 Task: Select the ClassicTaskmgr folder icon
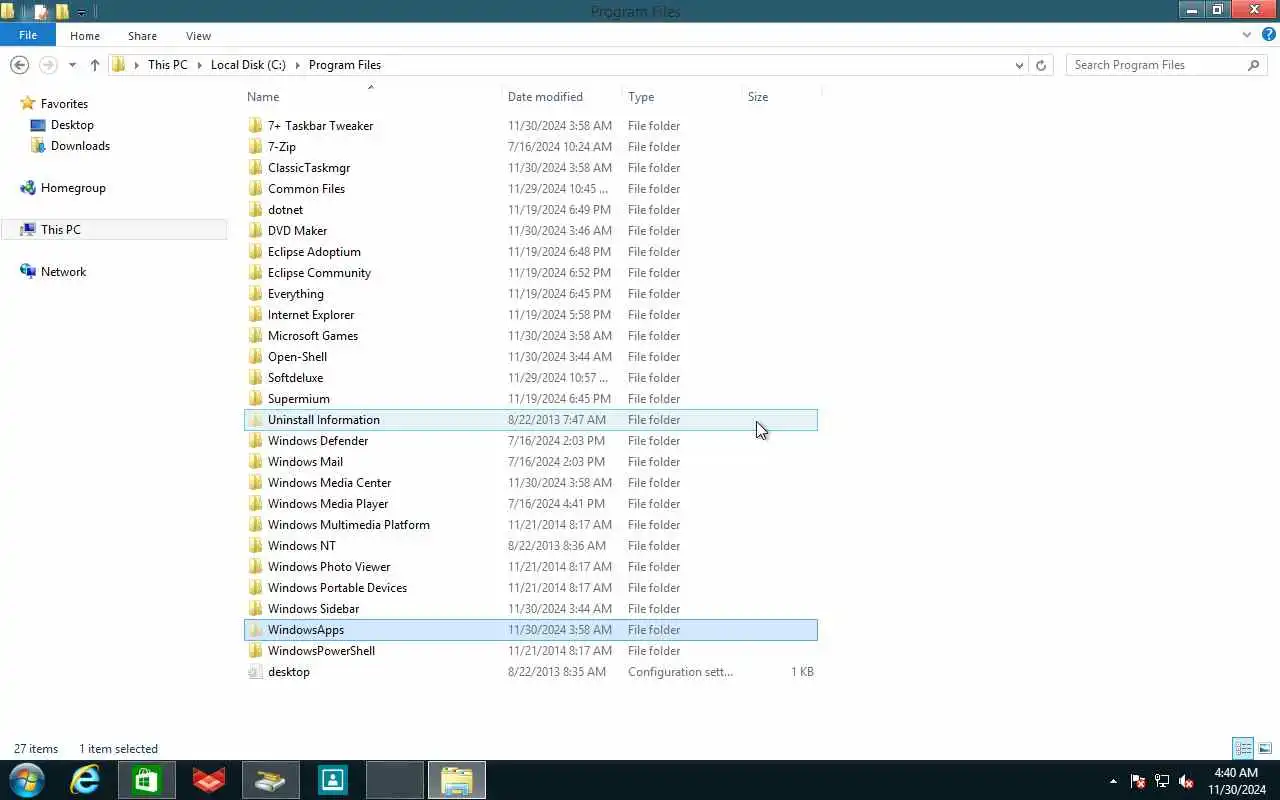[256, 168]
